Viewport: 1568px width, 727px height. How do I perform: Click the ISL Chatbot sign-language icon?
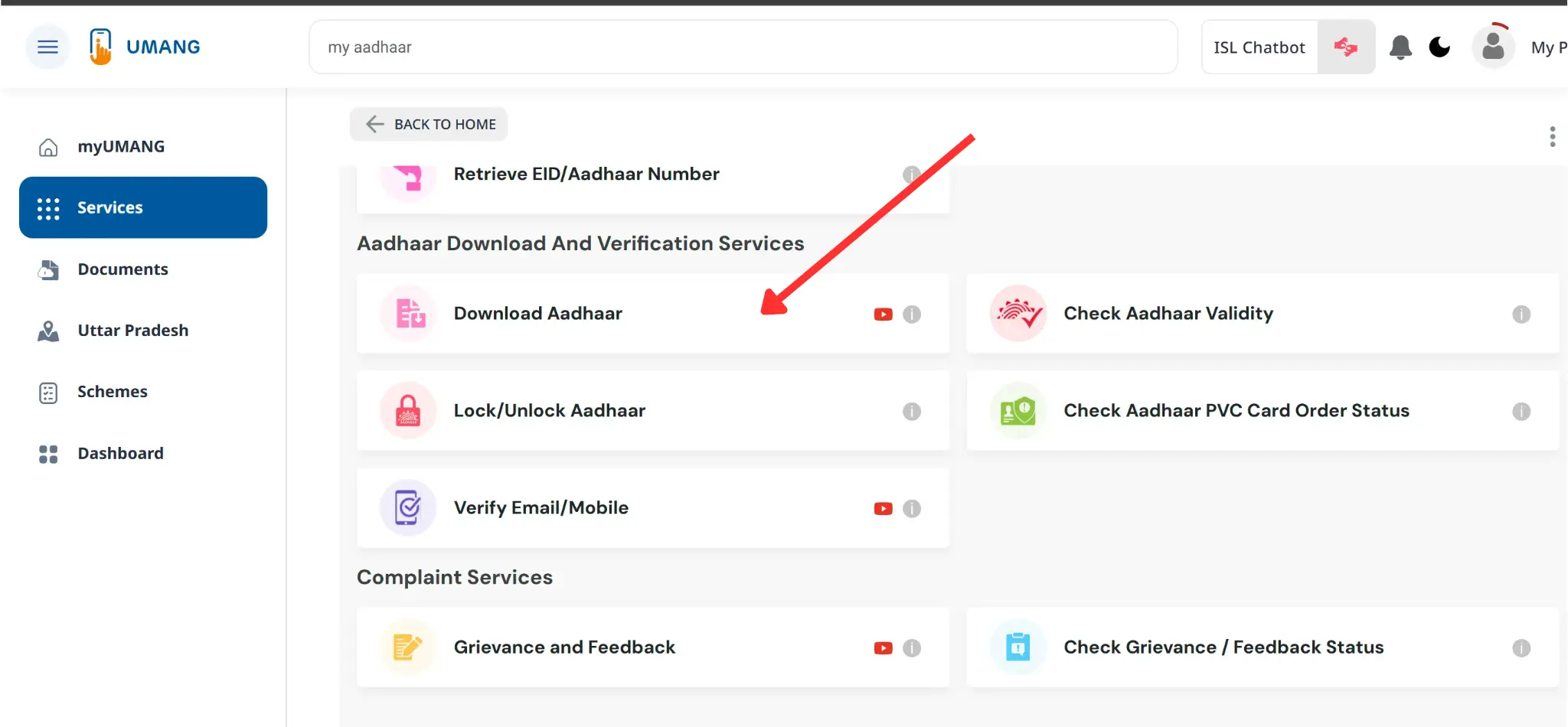pyautogui.click(x=1345, y=47)
